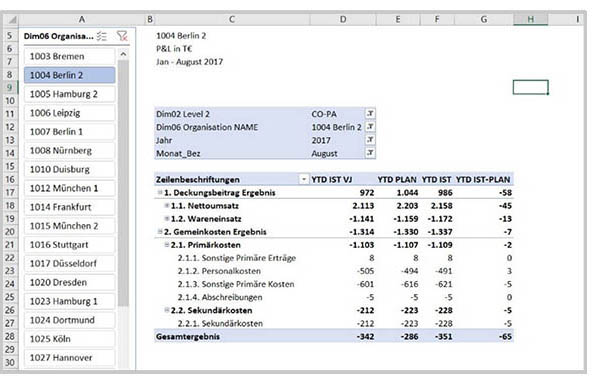Clear the Dim06 Organisation slicer filter
594x382 pixels.
[122, 36]
